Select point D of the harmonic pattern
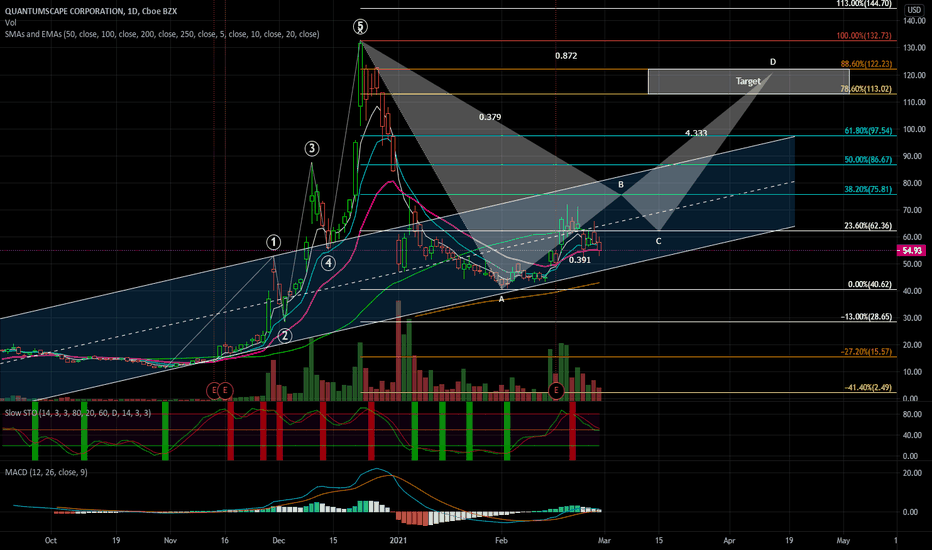Screen dimensions: 932x550 tap(773, 62)
